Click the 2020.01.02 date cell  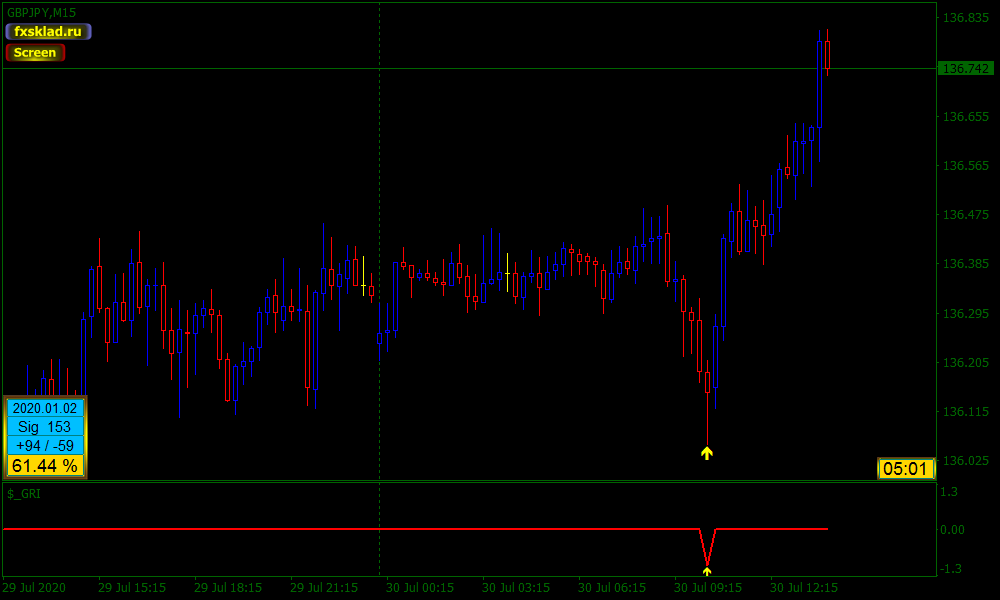coord(45,408)
